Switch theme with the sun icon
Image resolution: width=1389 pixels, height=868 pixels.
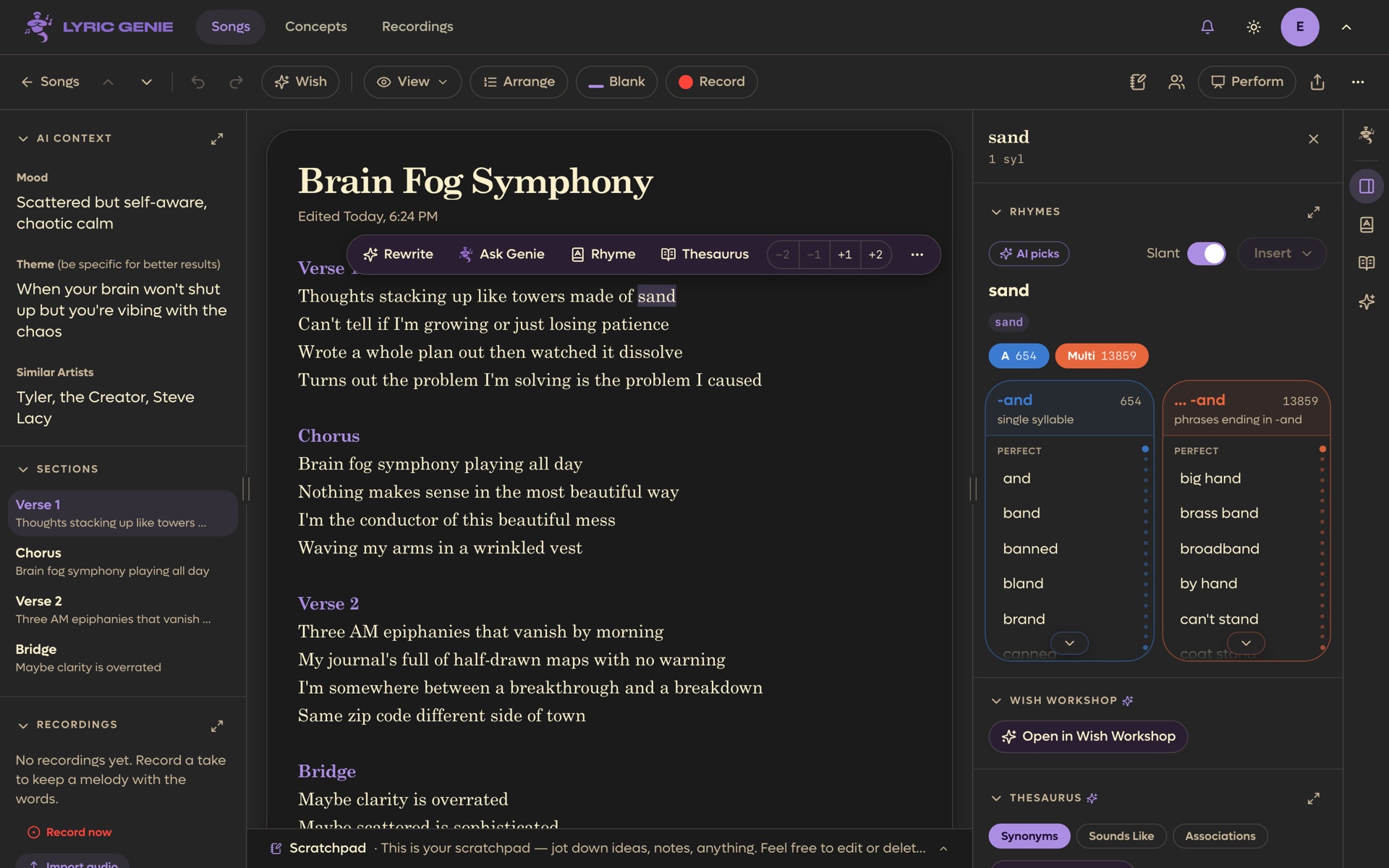pos(1254,27)
